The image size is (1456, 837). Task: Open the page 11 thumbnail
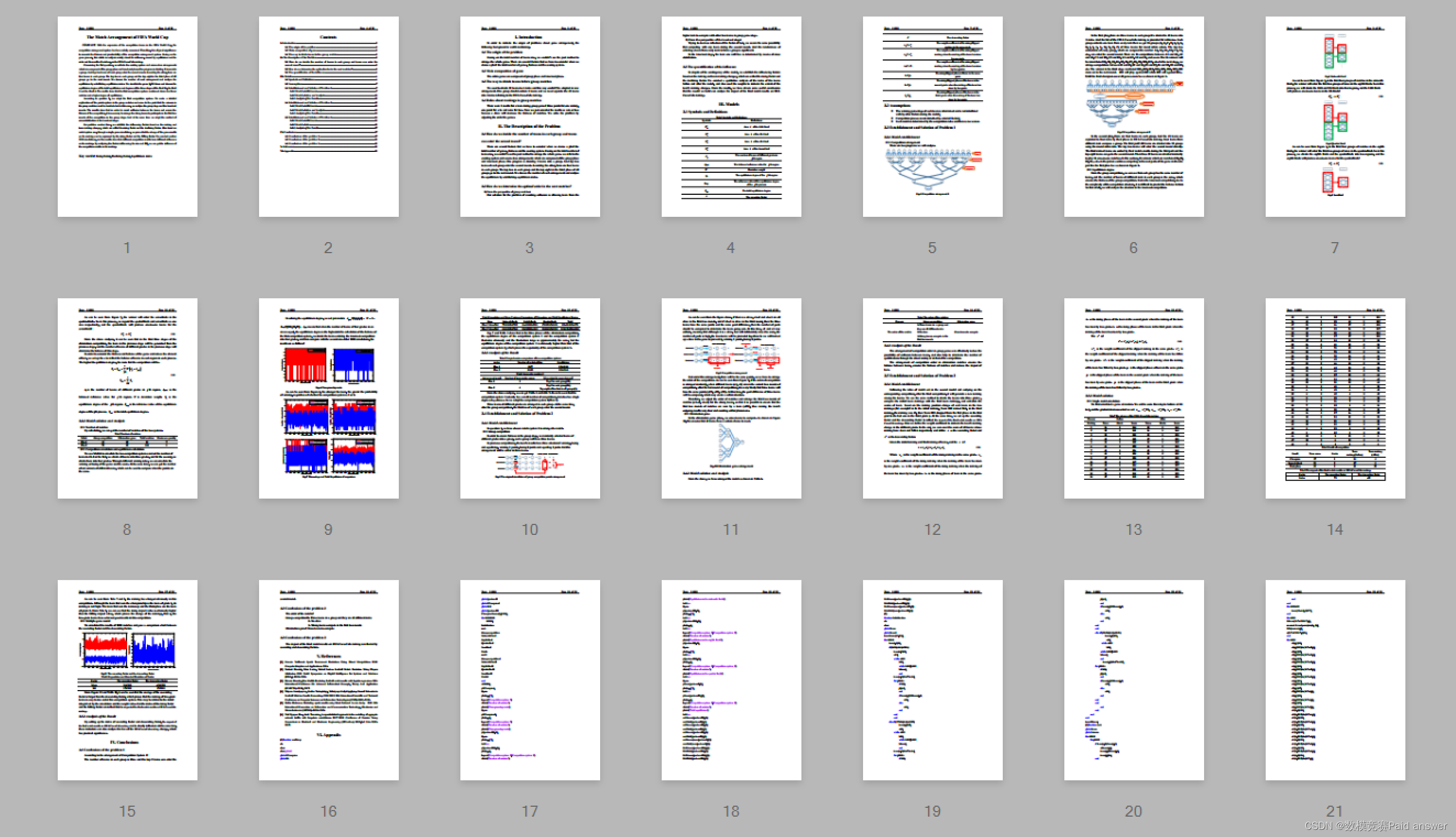[x=731, y=398]
